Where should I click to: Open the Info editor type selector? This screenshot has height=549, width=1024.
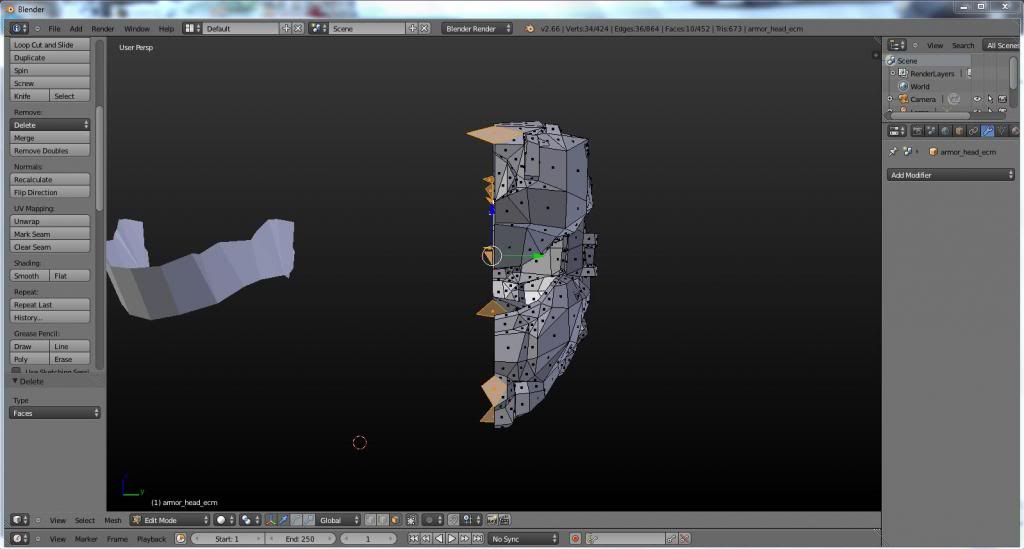(x=20, y=29)
